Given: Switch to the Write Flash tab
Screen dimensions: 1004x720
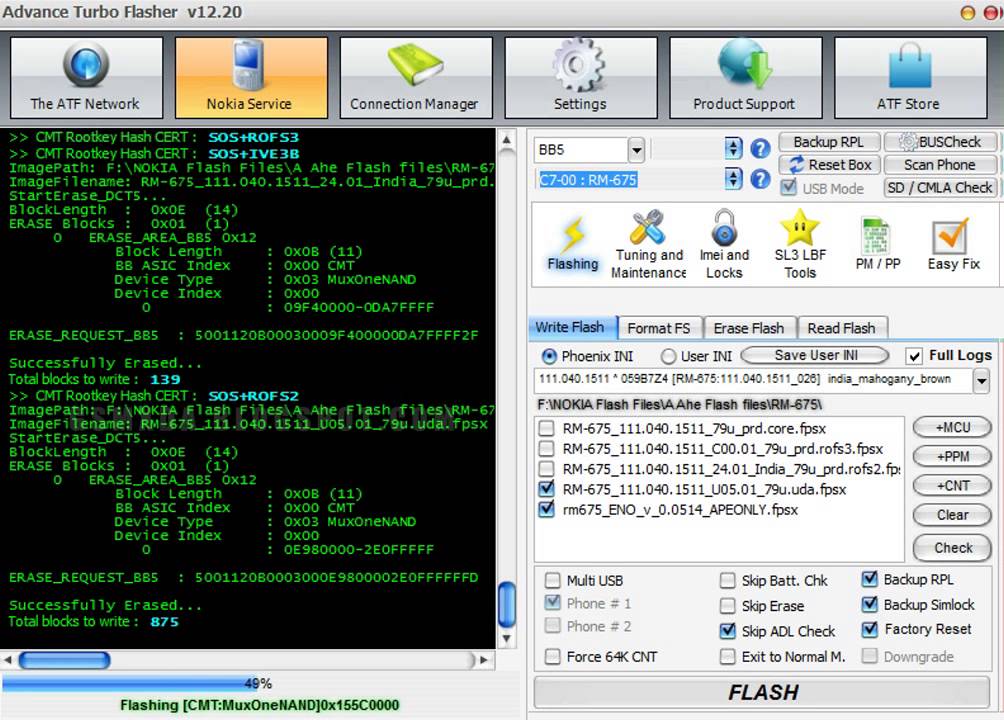Looking at the screenshot, I should coord(571,327).
